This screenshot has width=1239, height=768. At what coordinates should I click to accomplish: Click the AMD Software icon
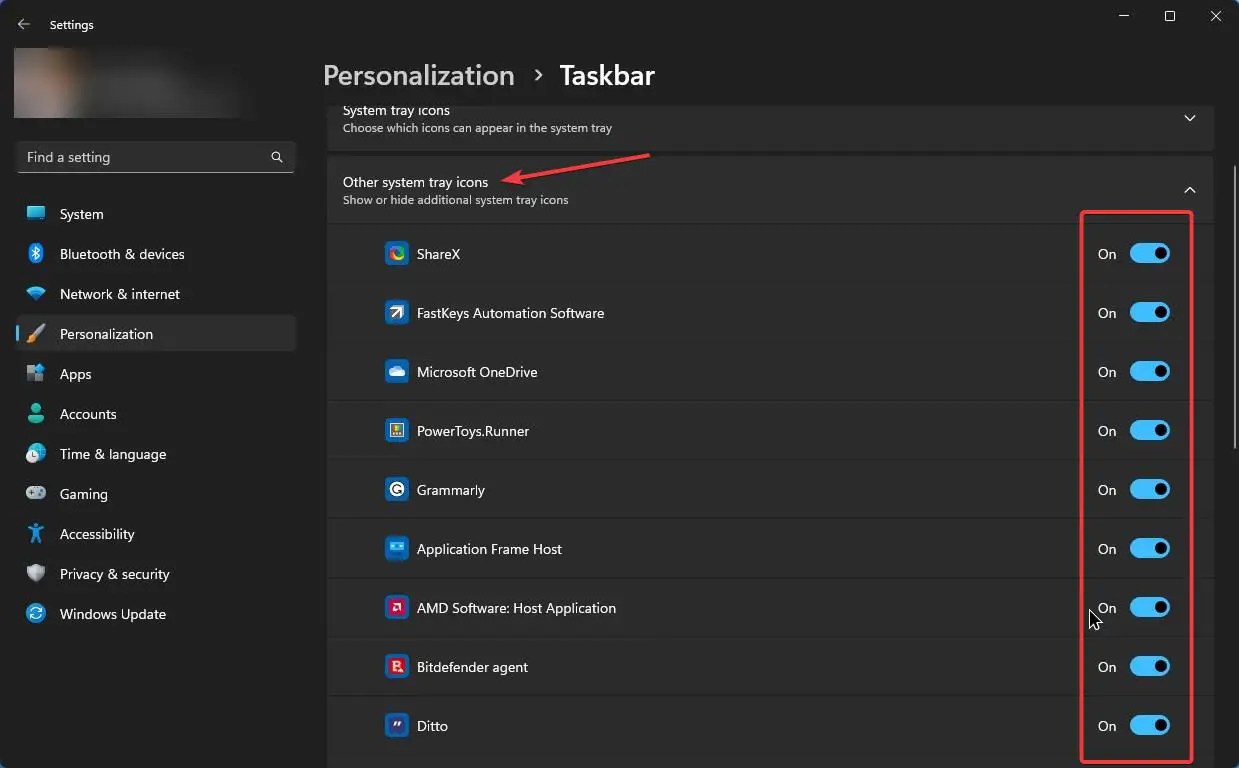click(x=396, y=607)
